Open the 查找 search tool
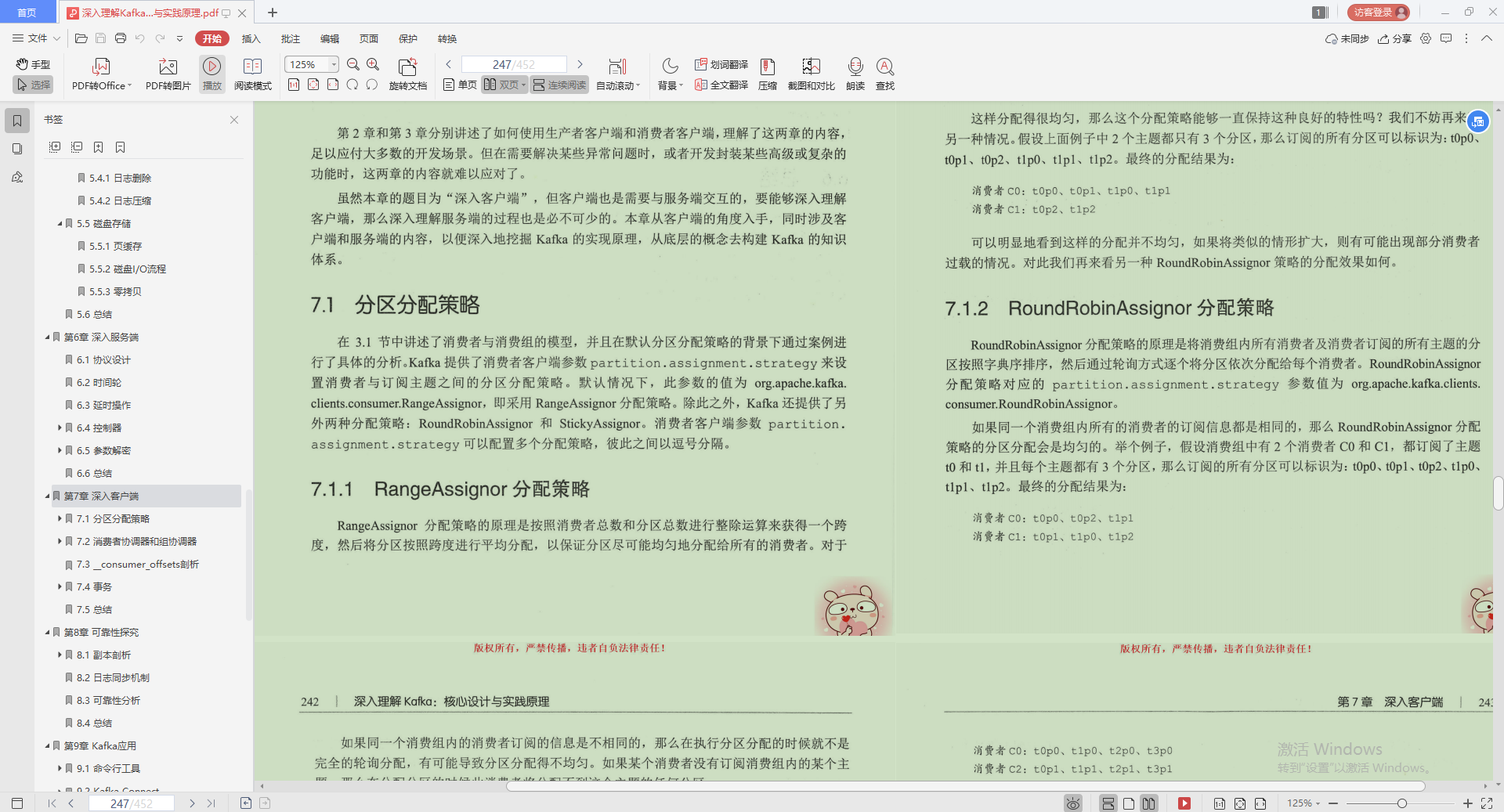This screenshot has height=812, width=1504. tap(884, 74)
